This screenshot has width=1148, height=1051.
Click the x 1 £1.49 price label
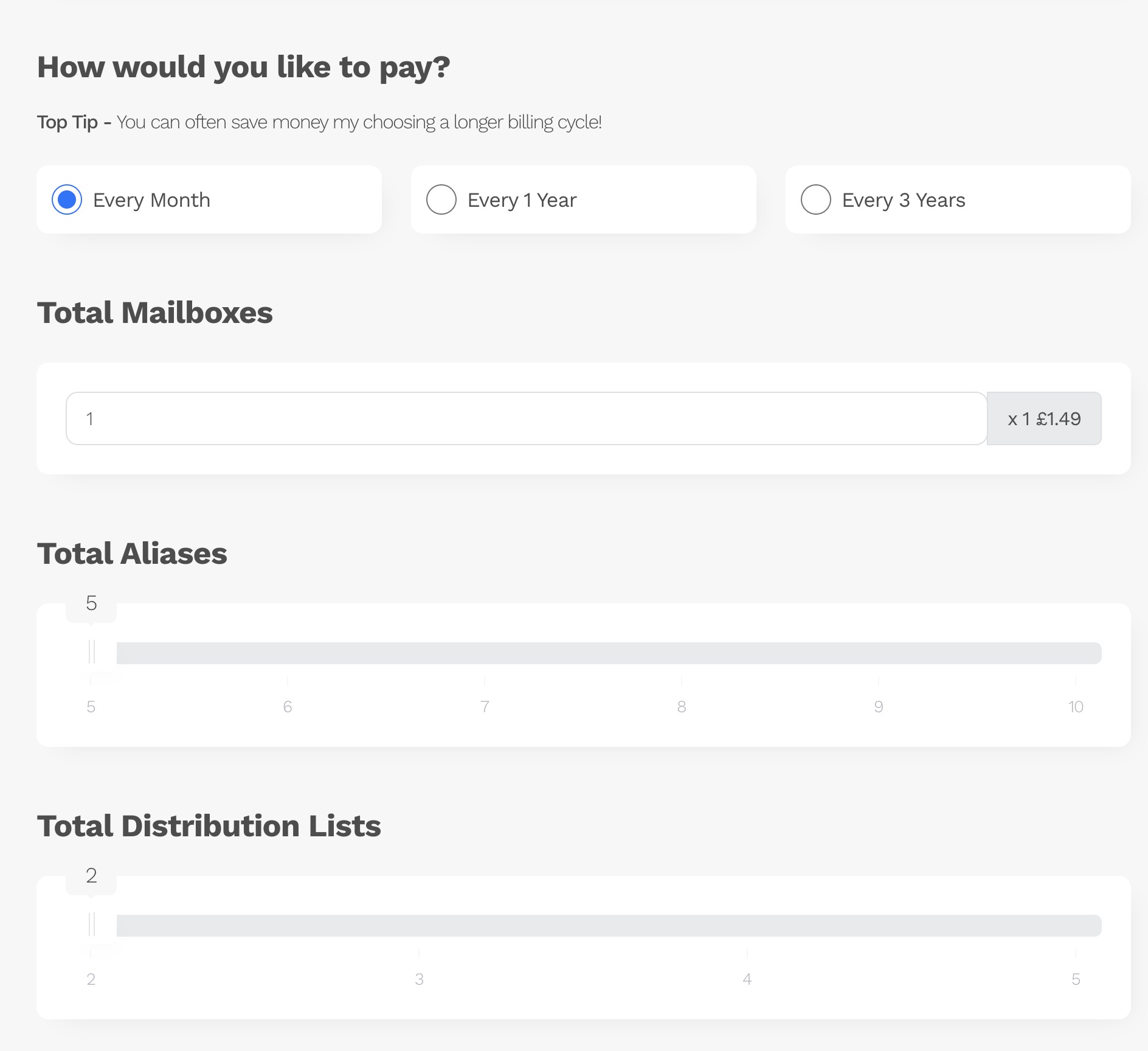(1044, 418)
